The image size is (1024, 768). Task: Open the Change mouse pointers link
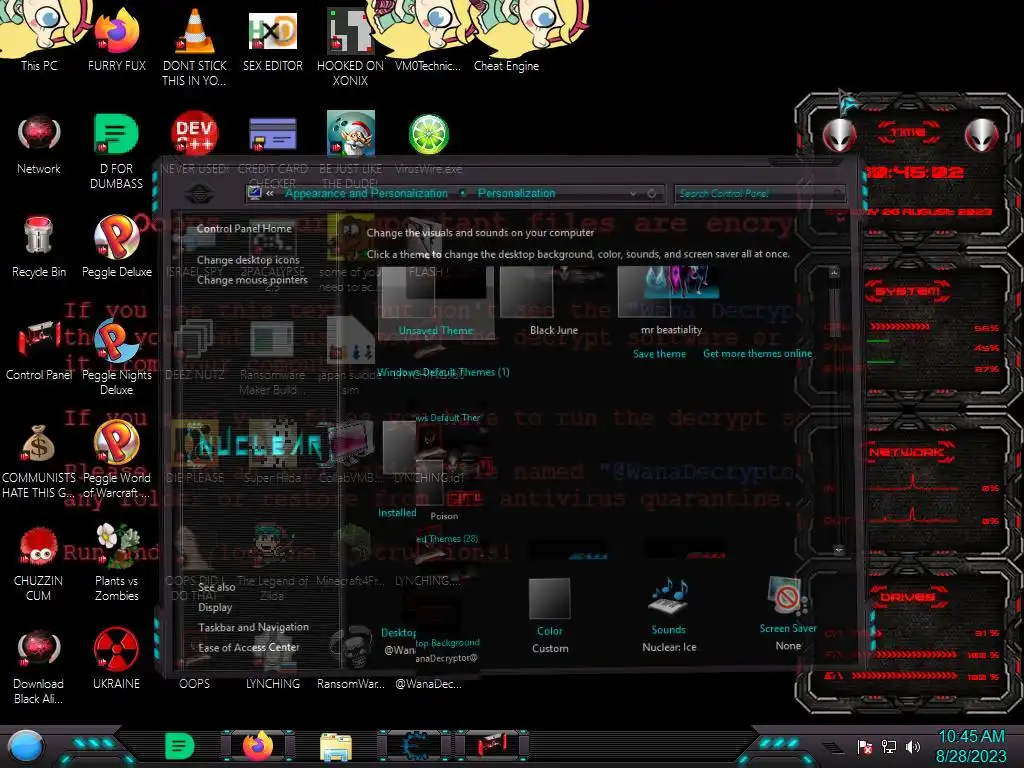252,280
